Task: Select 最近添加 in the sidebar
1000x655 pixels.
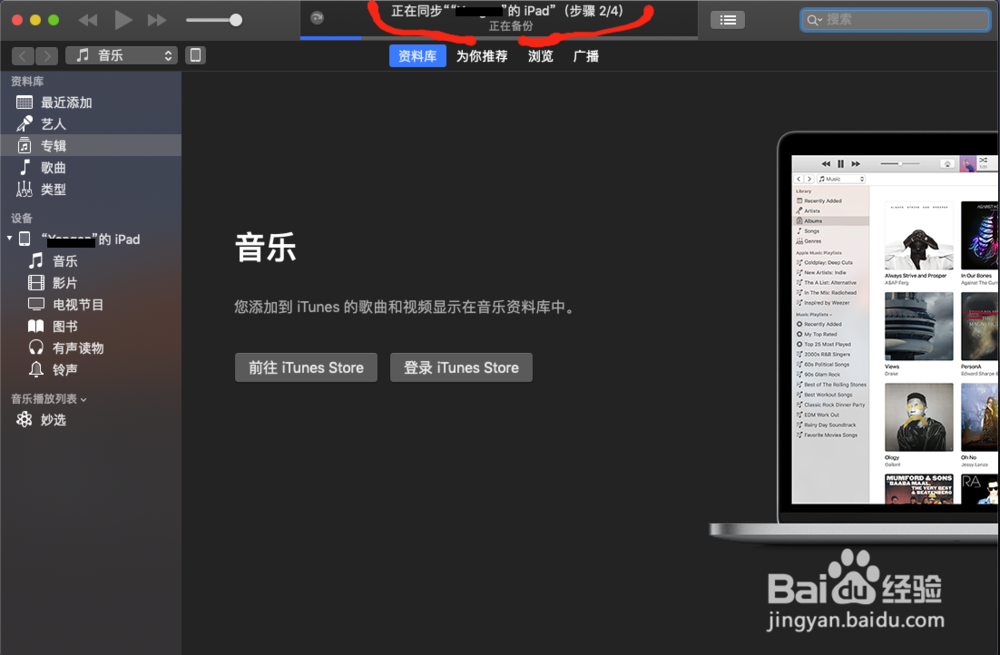Action: 91,103
